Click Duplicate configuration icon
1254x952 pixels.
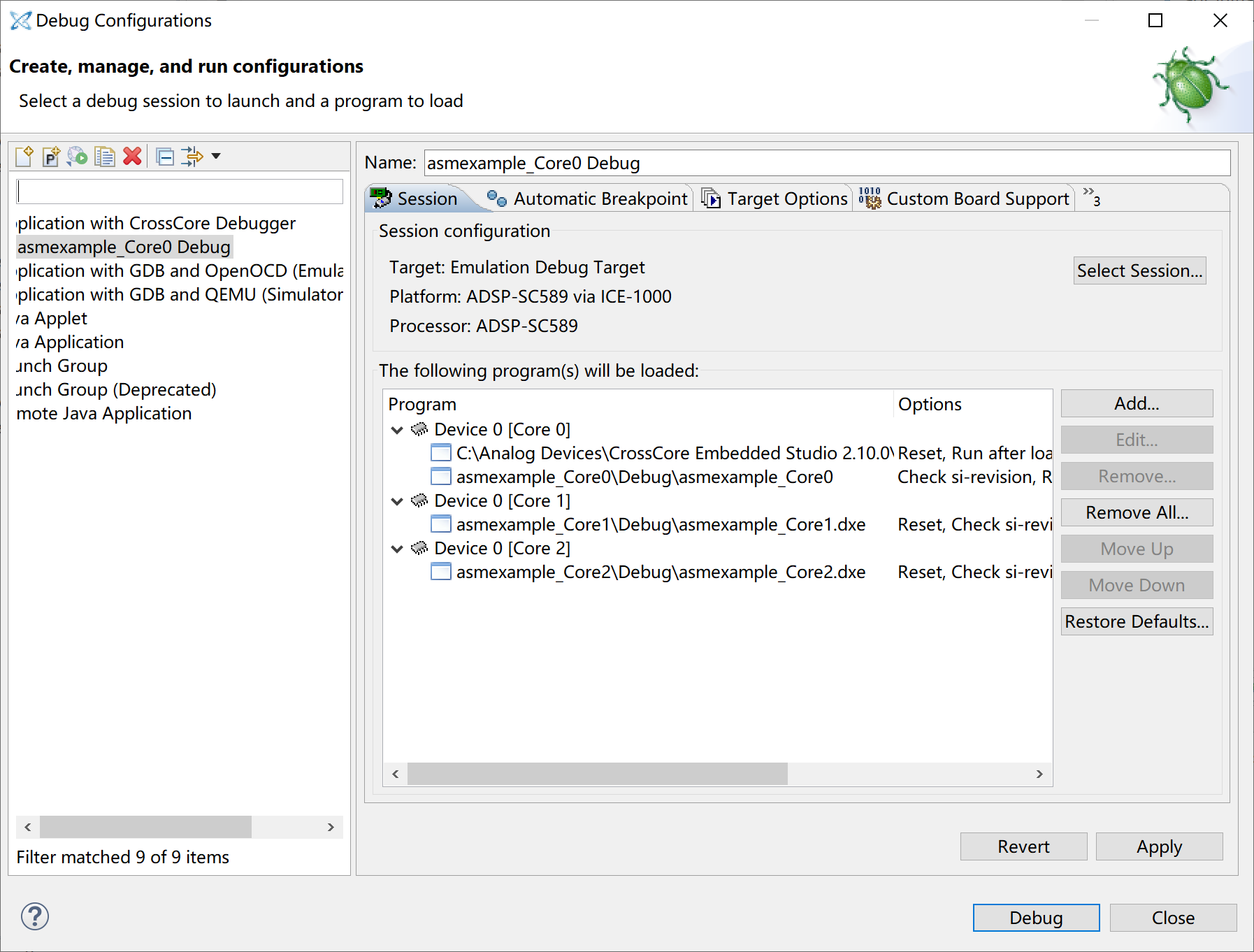[x=105, y=156]
